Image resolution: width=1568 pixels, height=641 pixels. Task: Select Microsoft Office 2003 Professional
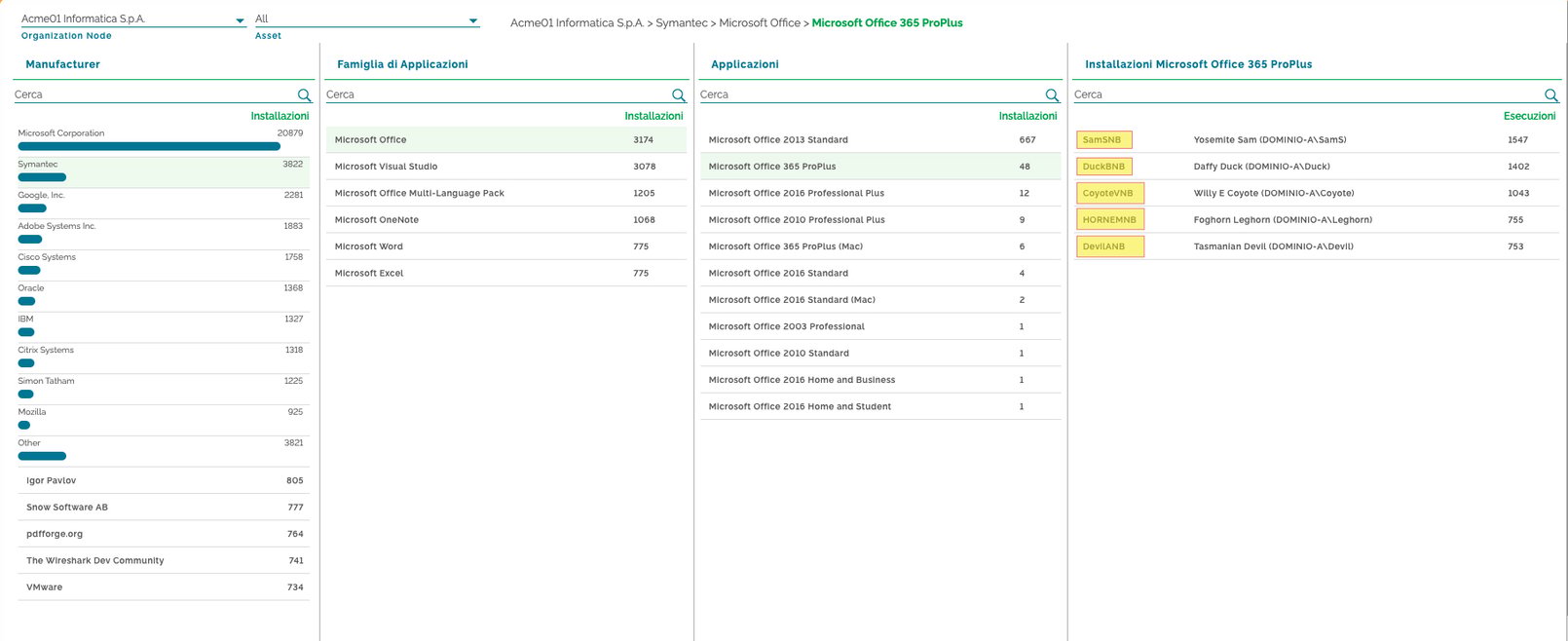tap(880, 326)
